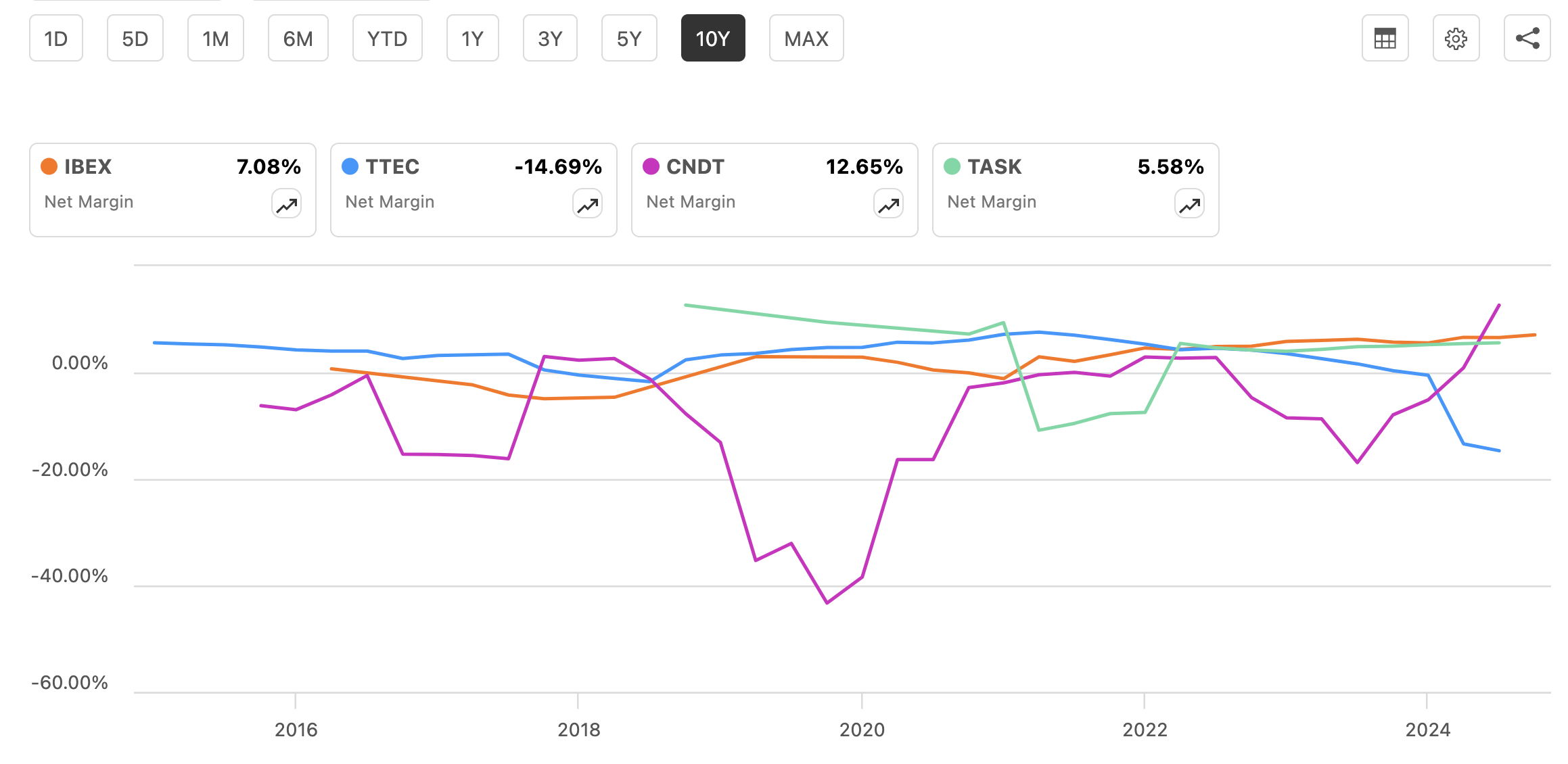Image resolution: width=1568 pixels, height=764 pixels.
Task: Select the YTD range button
Action: 387,39
